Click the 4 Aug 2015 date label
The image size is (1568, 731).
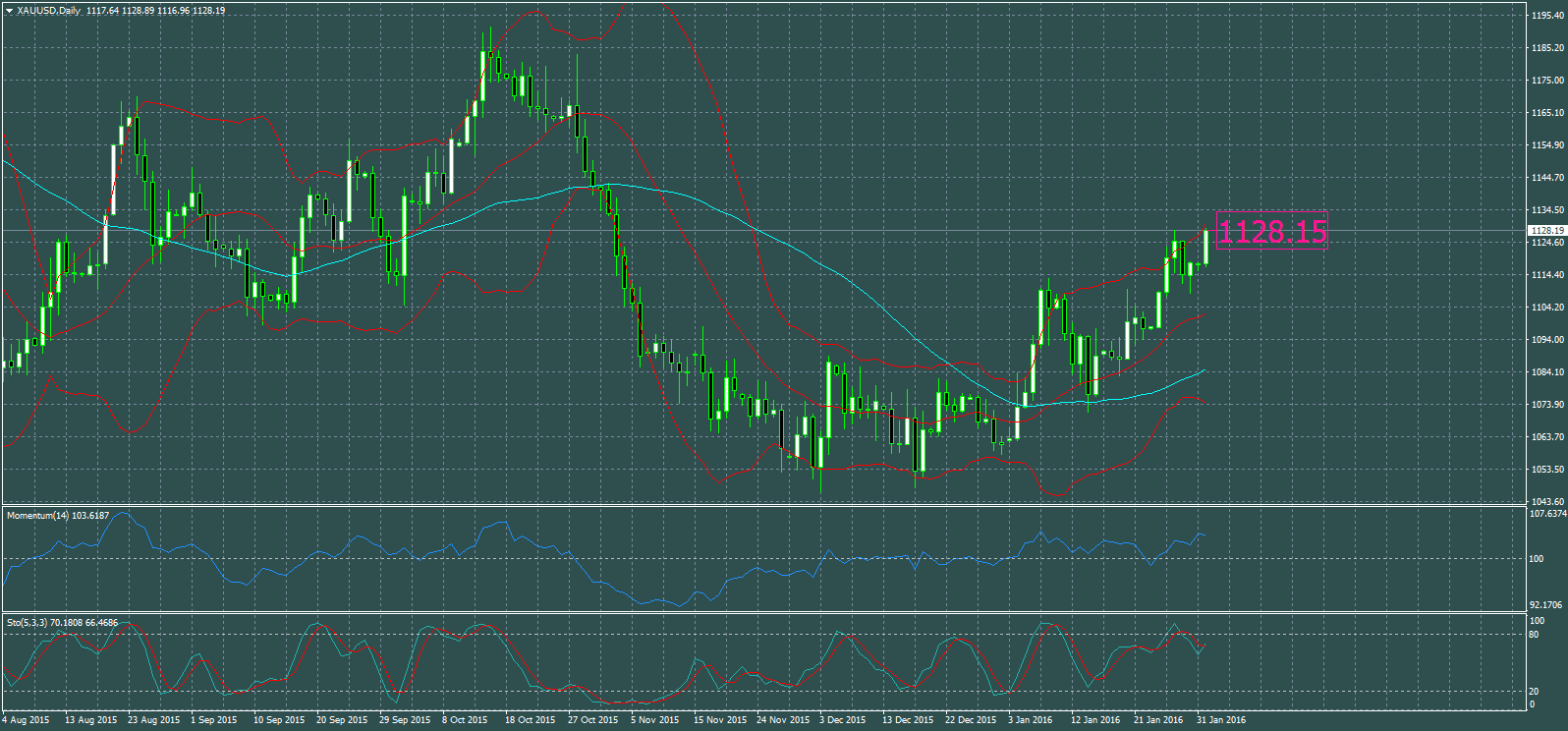coord(27,720)
